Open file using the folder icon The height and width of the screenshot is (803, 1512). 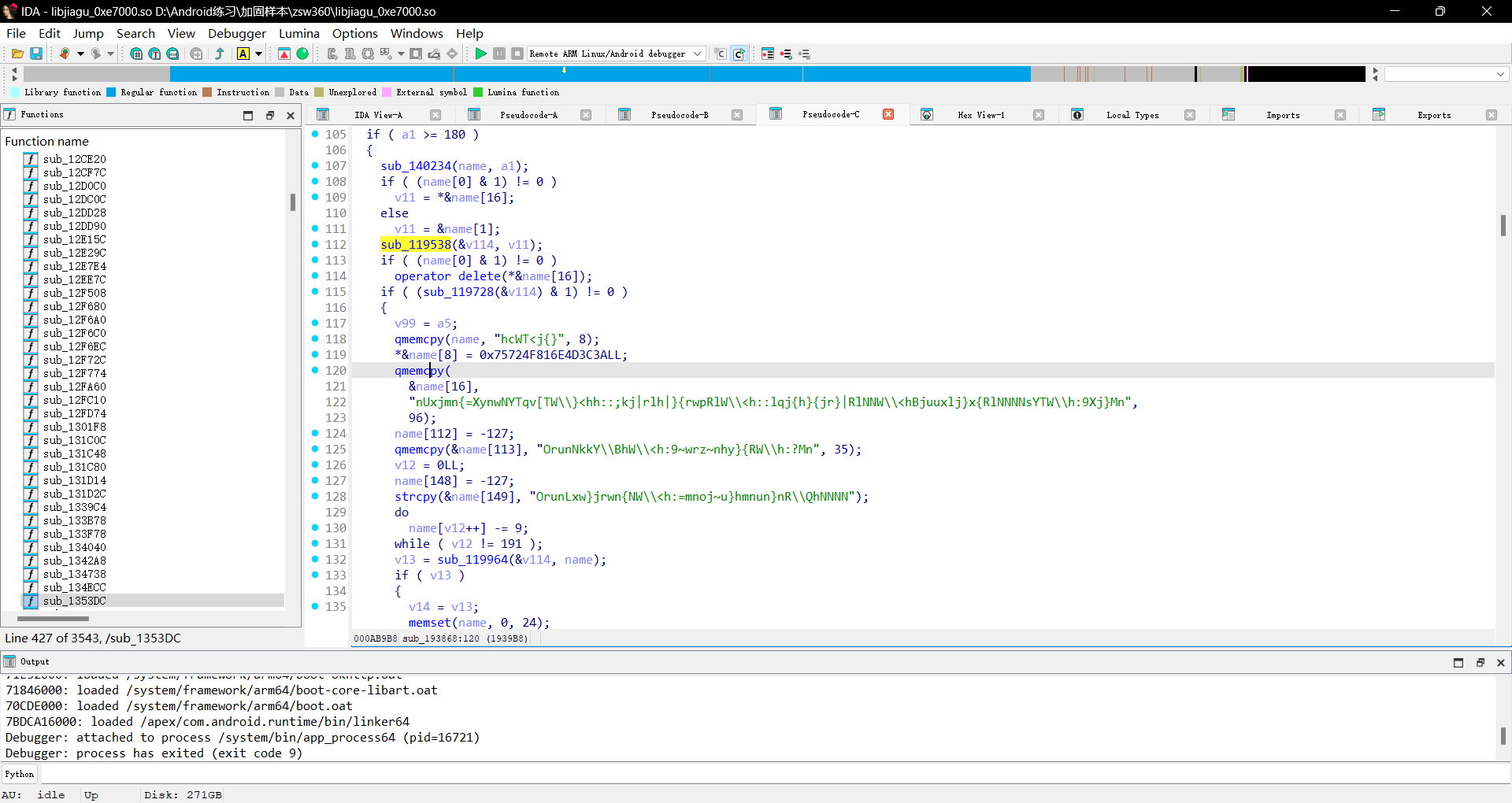click(17, 54)
